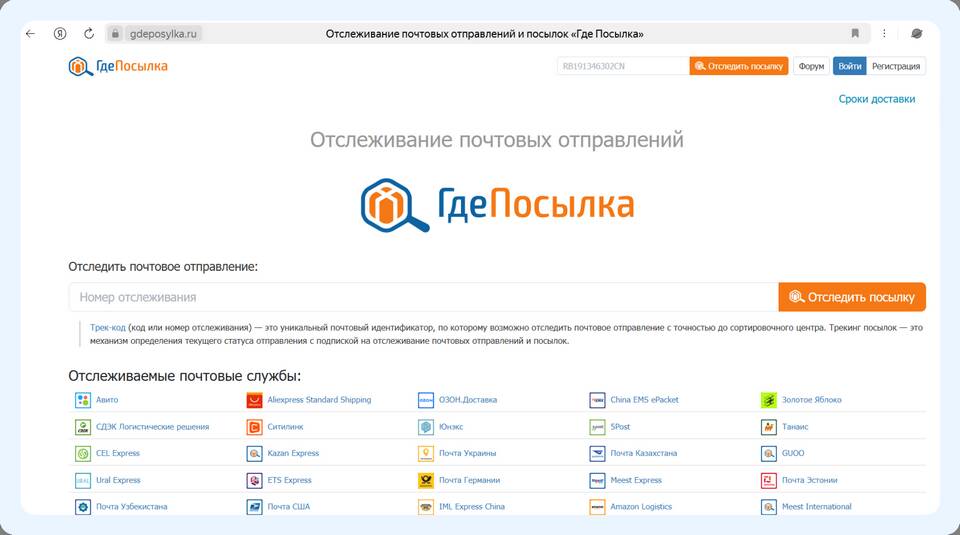
Task: Click the browser reload icon
Action: [88, 33]
